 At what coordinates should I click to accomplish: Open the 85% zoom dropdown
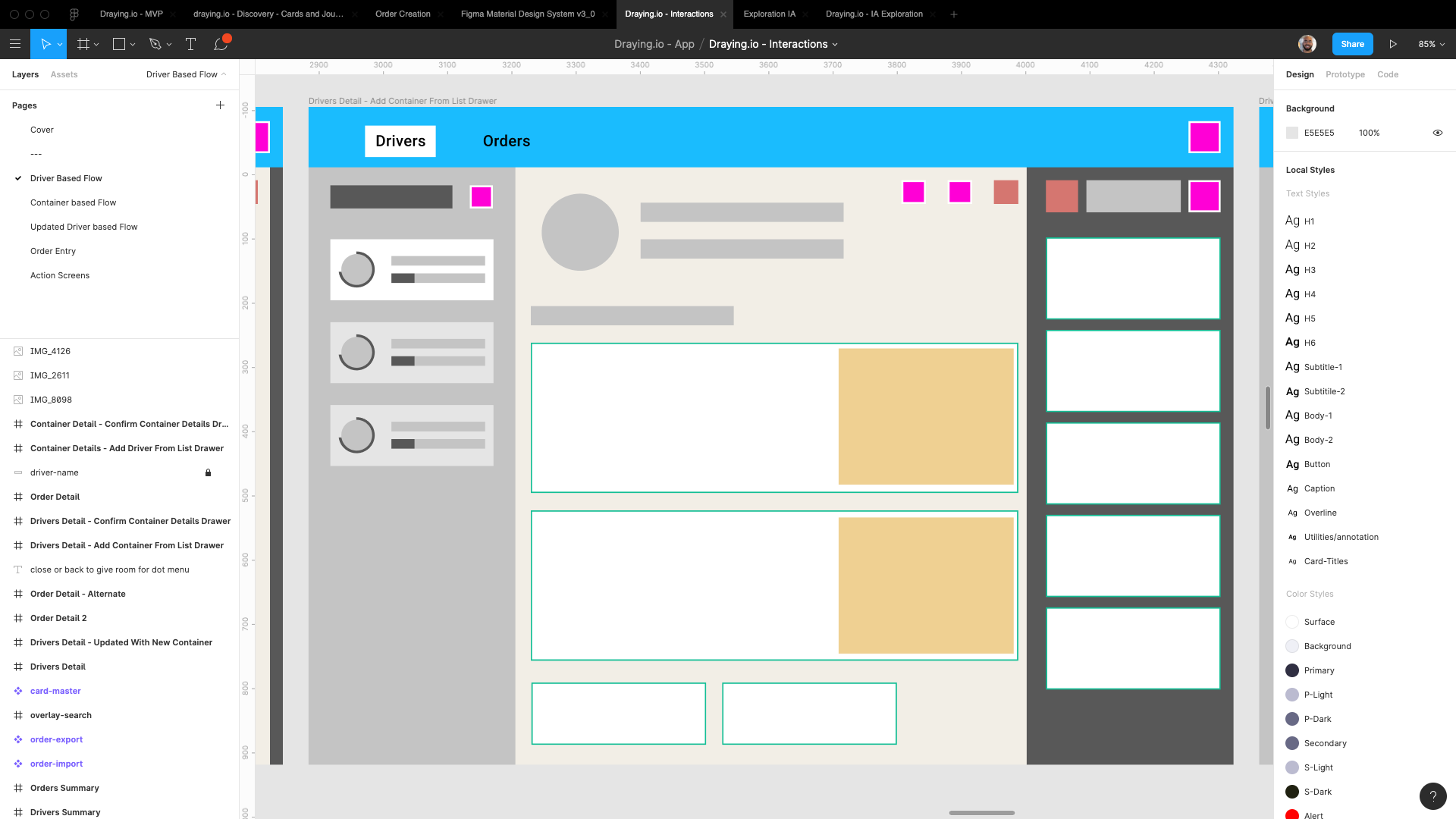tap(1431, 44)
